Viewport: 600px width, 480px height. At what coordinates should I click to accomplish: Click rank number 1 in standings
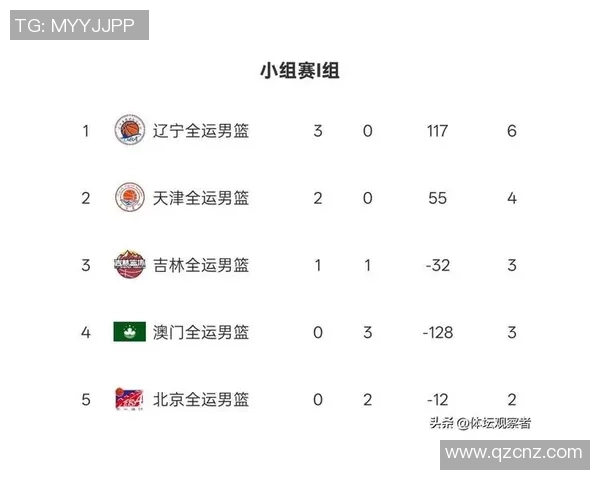(86, 131)
